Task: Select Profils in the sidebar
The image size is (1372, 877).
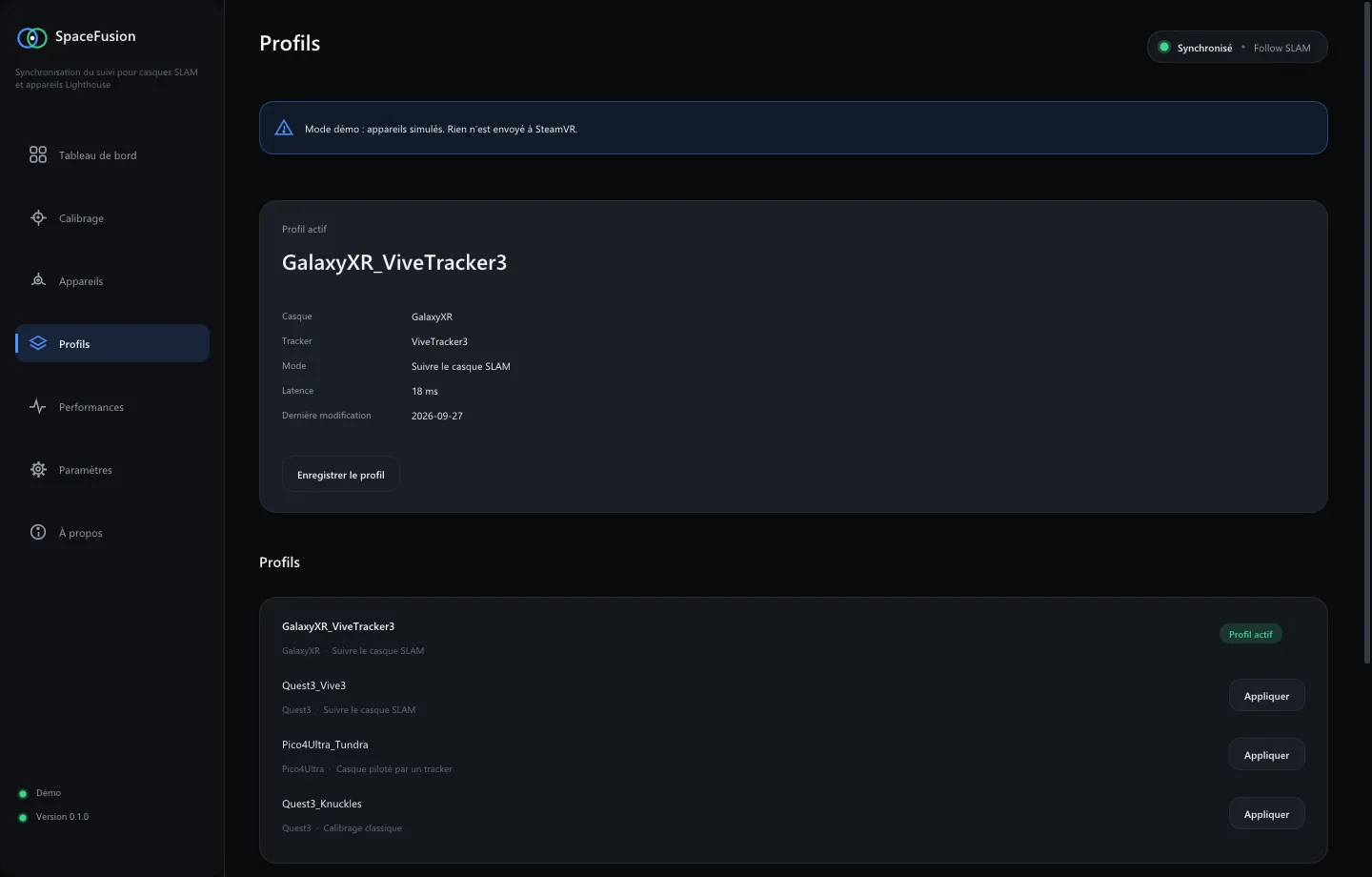Action: click(x=112, y=343)
